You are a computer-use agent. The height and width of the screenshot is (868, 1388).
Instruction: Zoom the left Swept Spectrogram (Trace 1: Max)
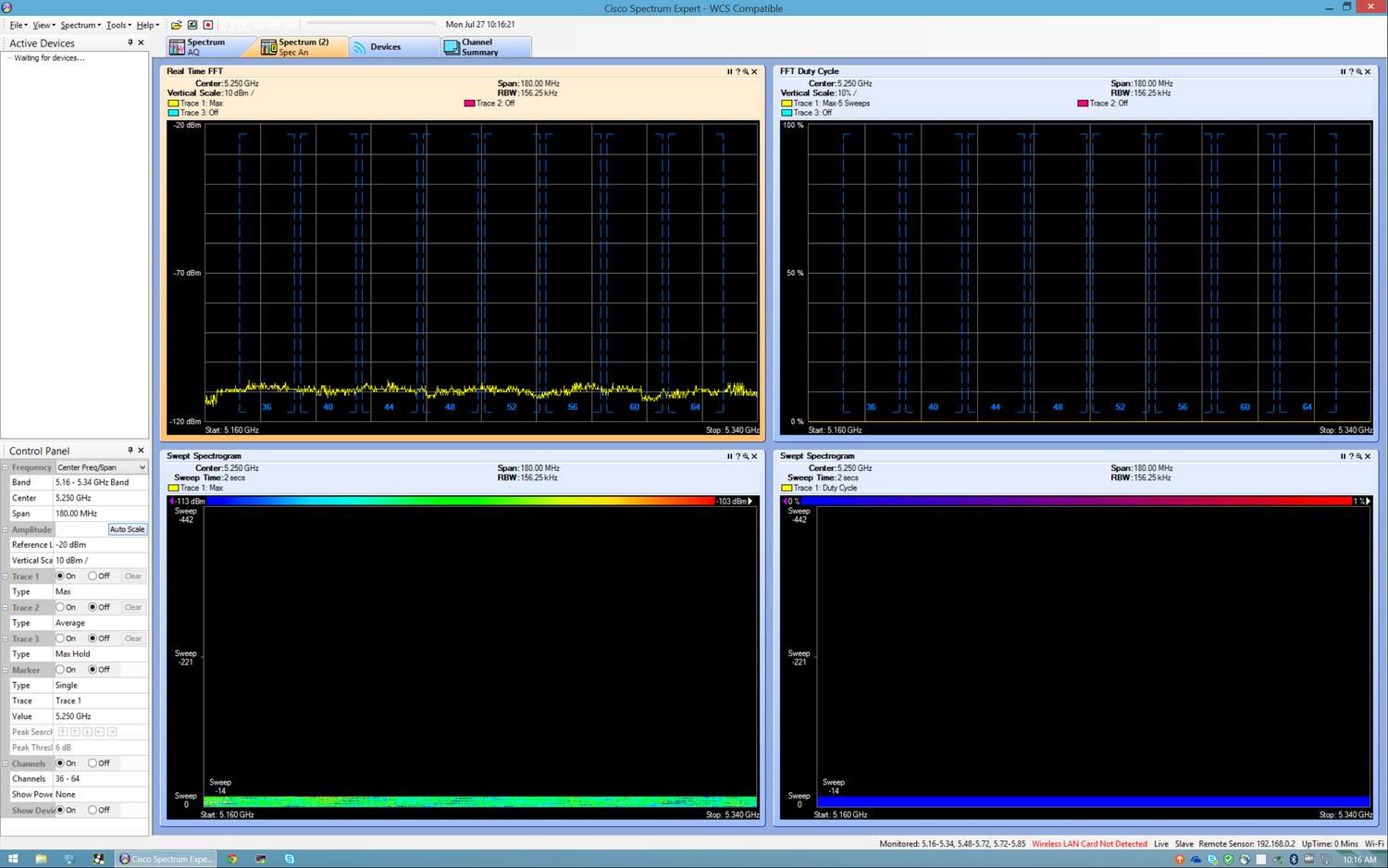[x=746, y=456]
